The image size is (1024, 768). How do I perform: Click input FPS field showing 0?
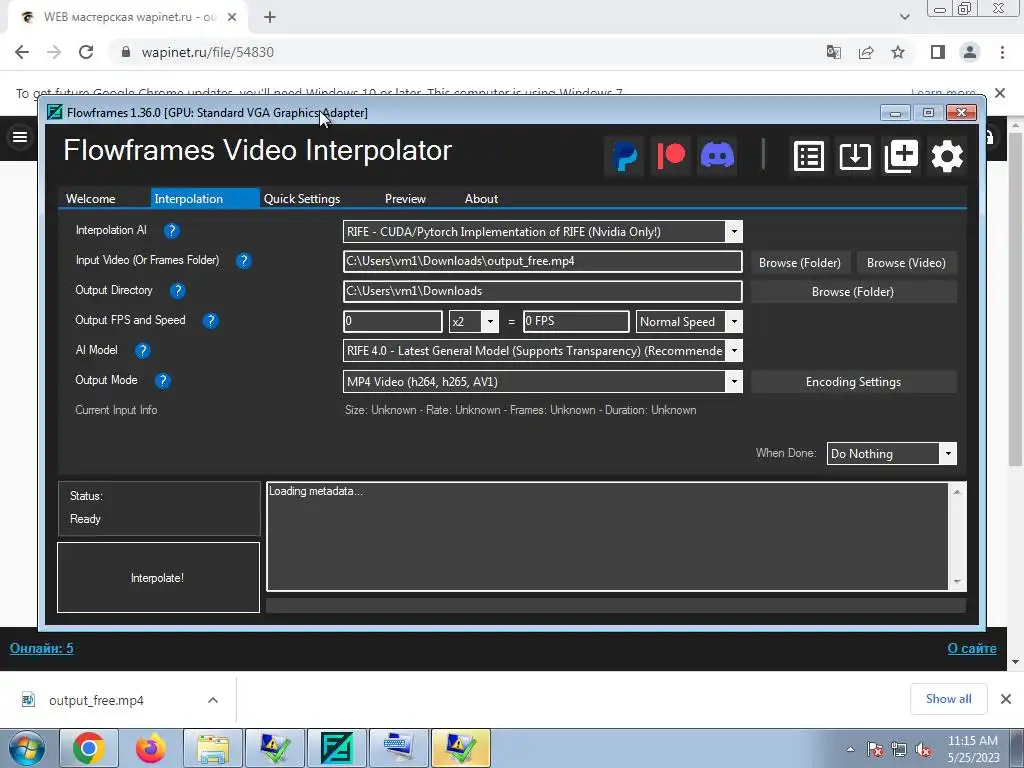pyautogui.click(x=392, y=321)
